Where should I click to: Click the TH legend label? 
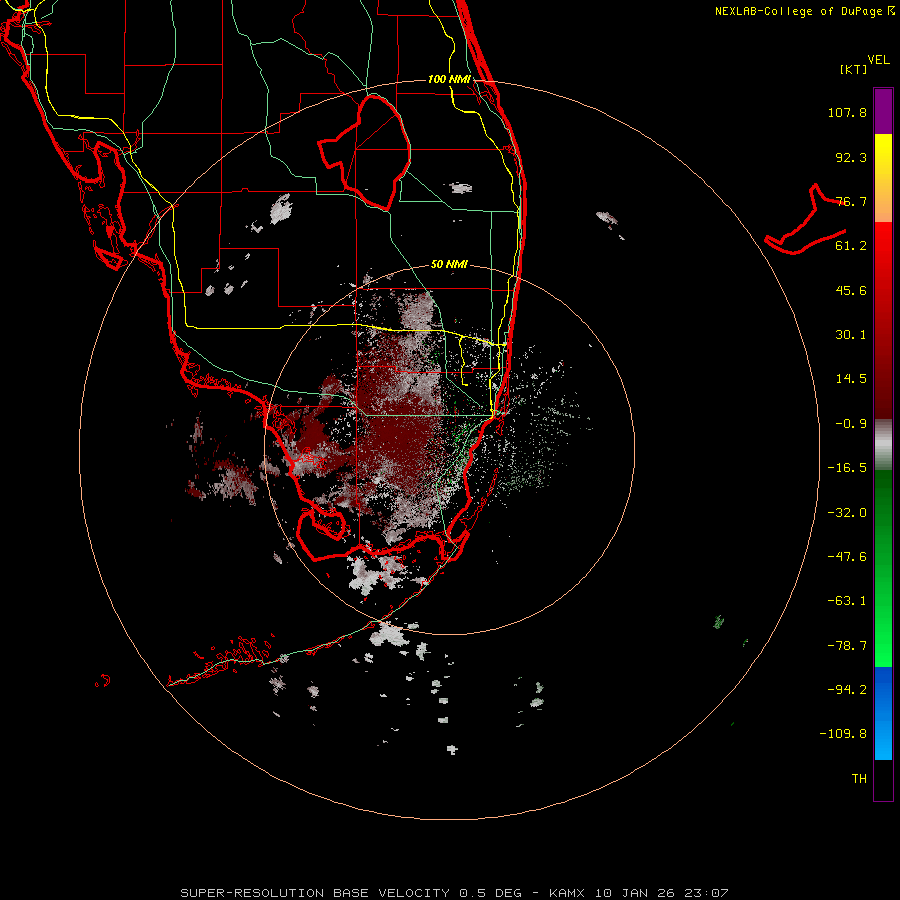859,779
